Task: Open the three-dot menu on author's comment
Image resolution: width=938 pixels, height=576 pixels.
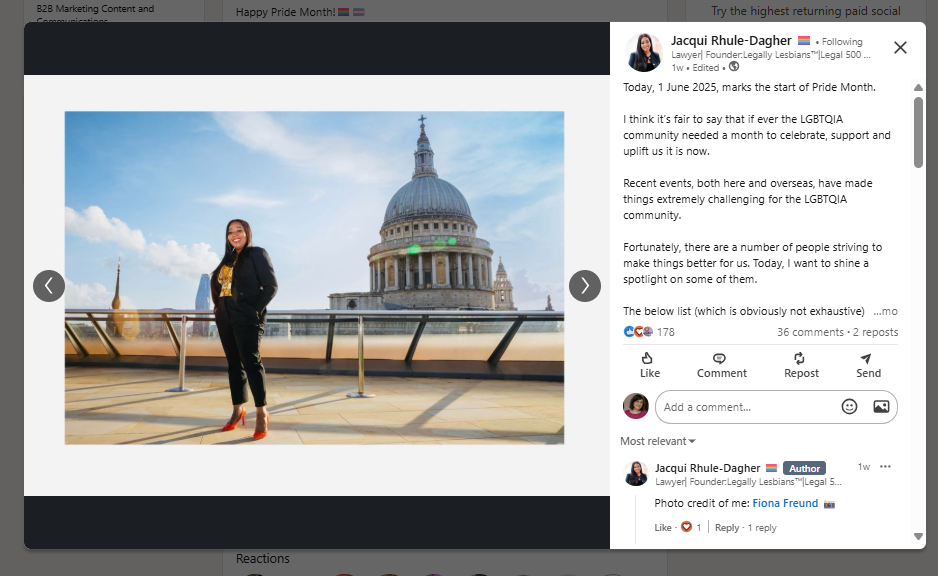Action: 885,467
